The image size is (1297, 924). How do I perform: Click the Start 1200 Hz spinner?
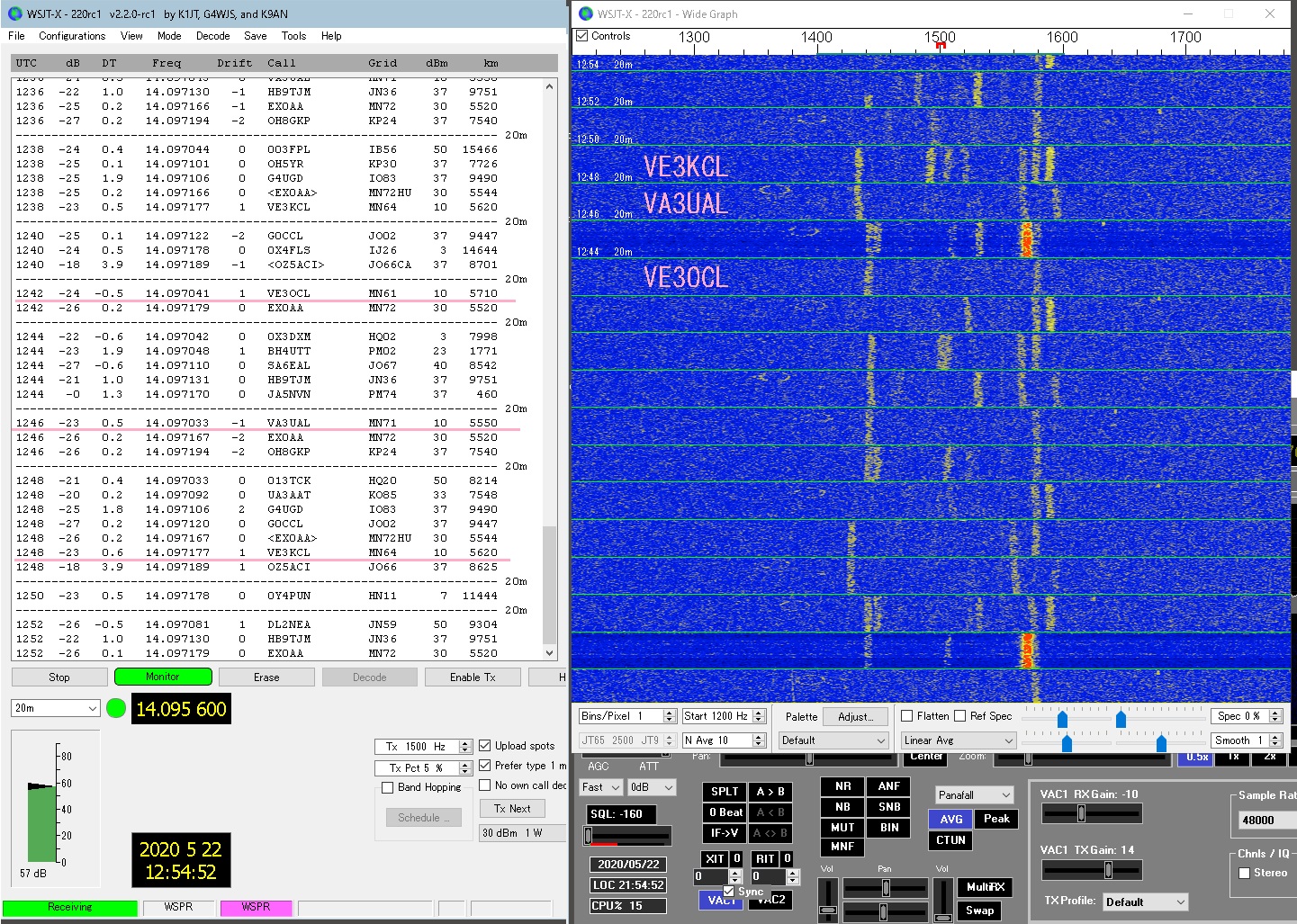click(724, 716)
